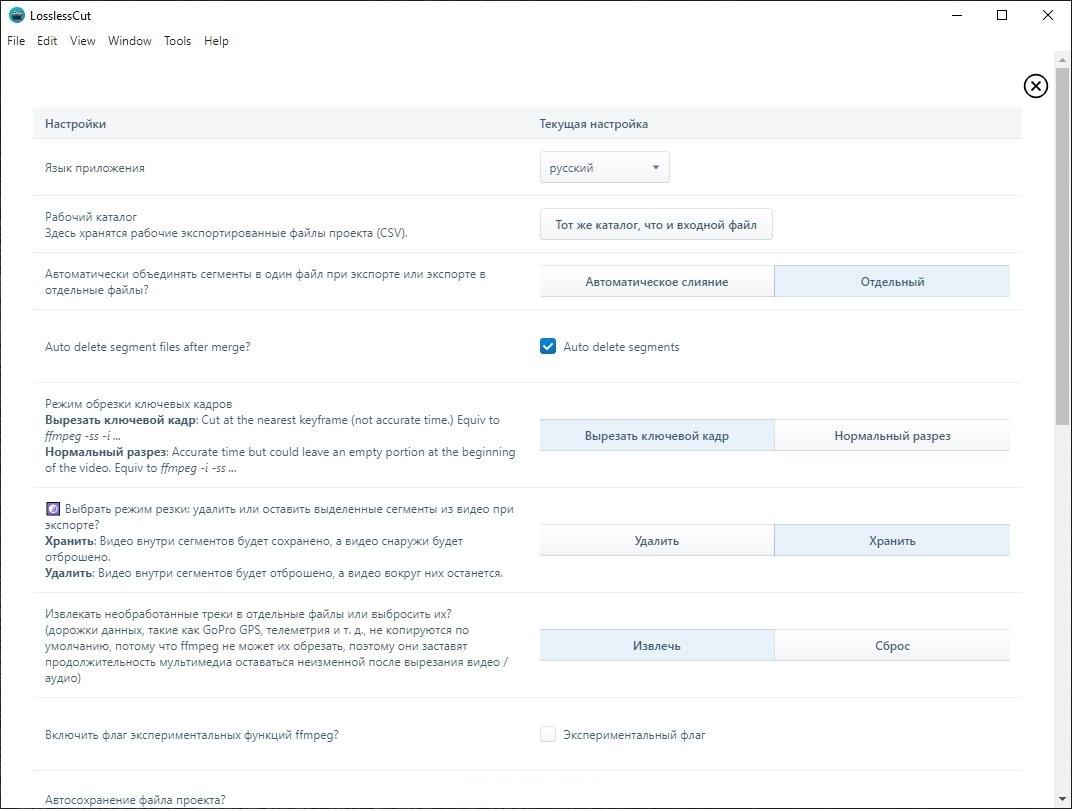This screenshot has width=1072, height=809.
Task: Open the File menu
Action: pos(16,41)
